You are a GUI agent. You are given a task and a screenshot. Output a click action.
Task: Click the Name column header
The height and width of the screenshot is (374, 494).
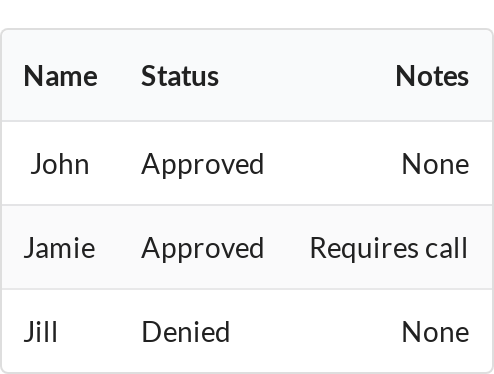pyautogui.click(x=60, y=76)
